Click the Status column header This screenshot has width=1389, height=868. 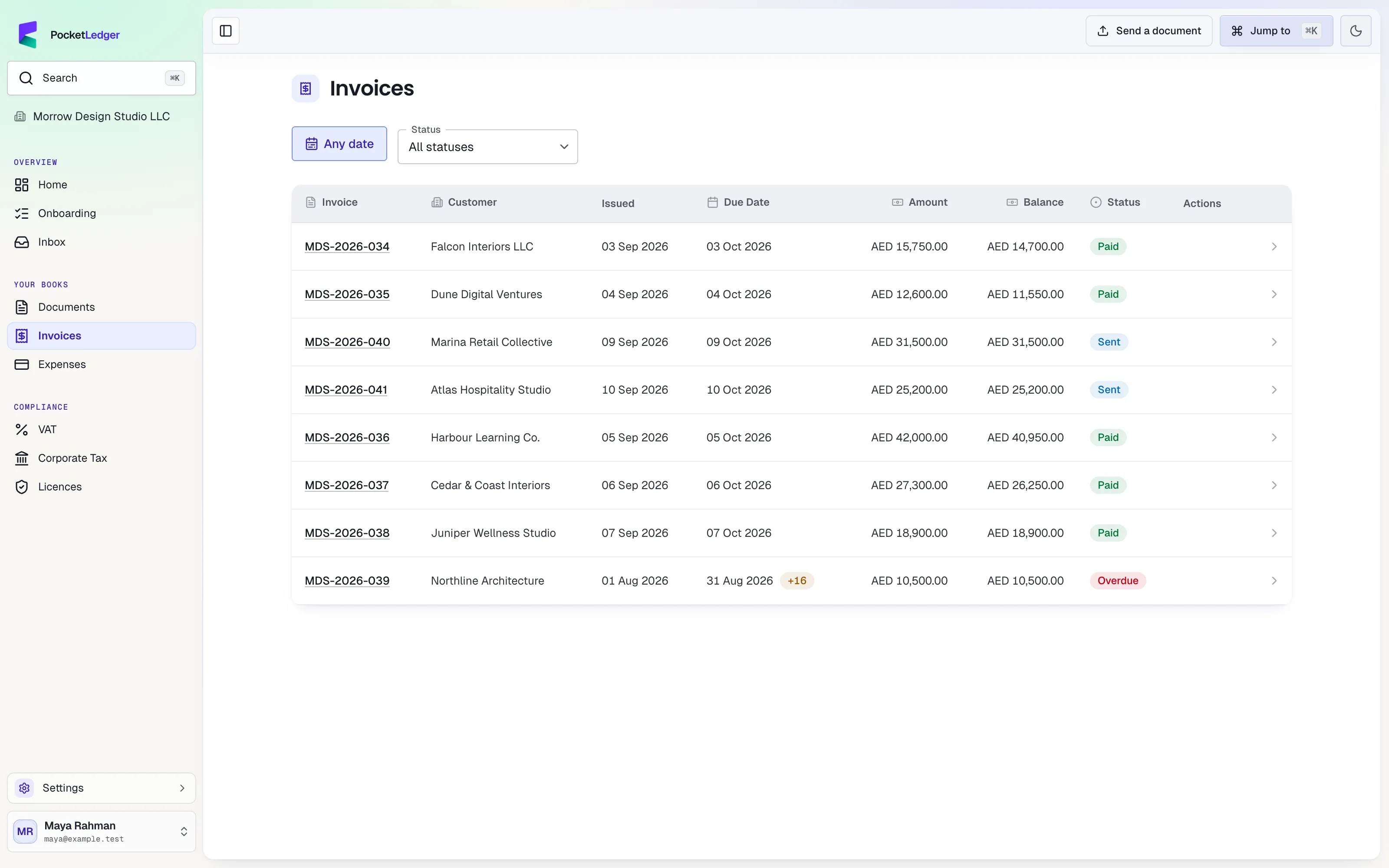coord(1115,202)
